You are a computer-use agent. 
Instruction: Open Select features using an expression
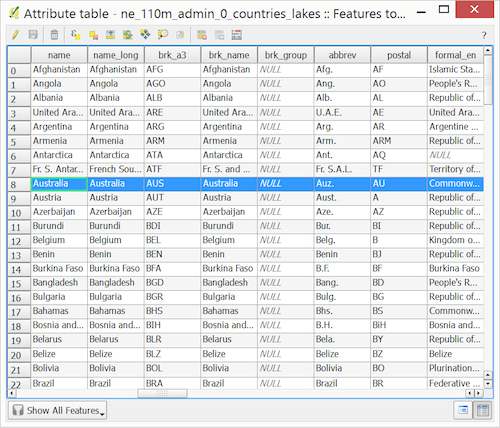point(76,35)
